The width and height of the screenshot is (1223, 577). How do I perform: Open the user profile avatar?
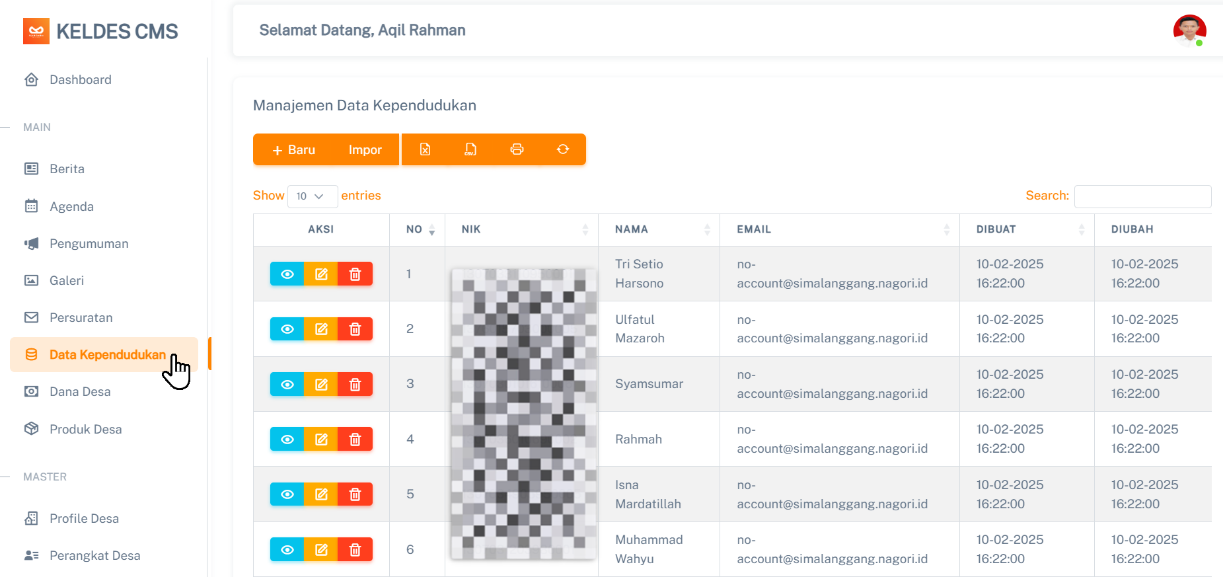(1189, 31)
